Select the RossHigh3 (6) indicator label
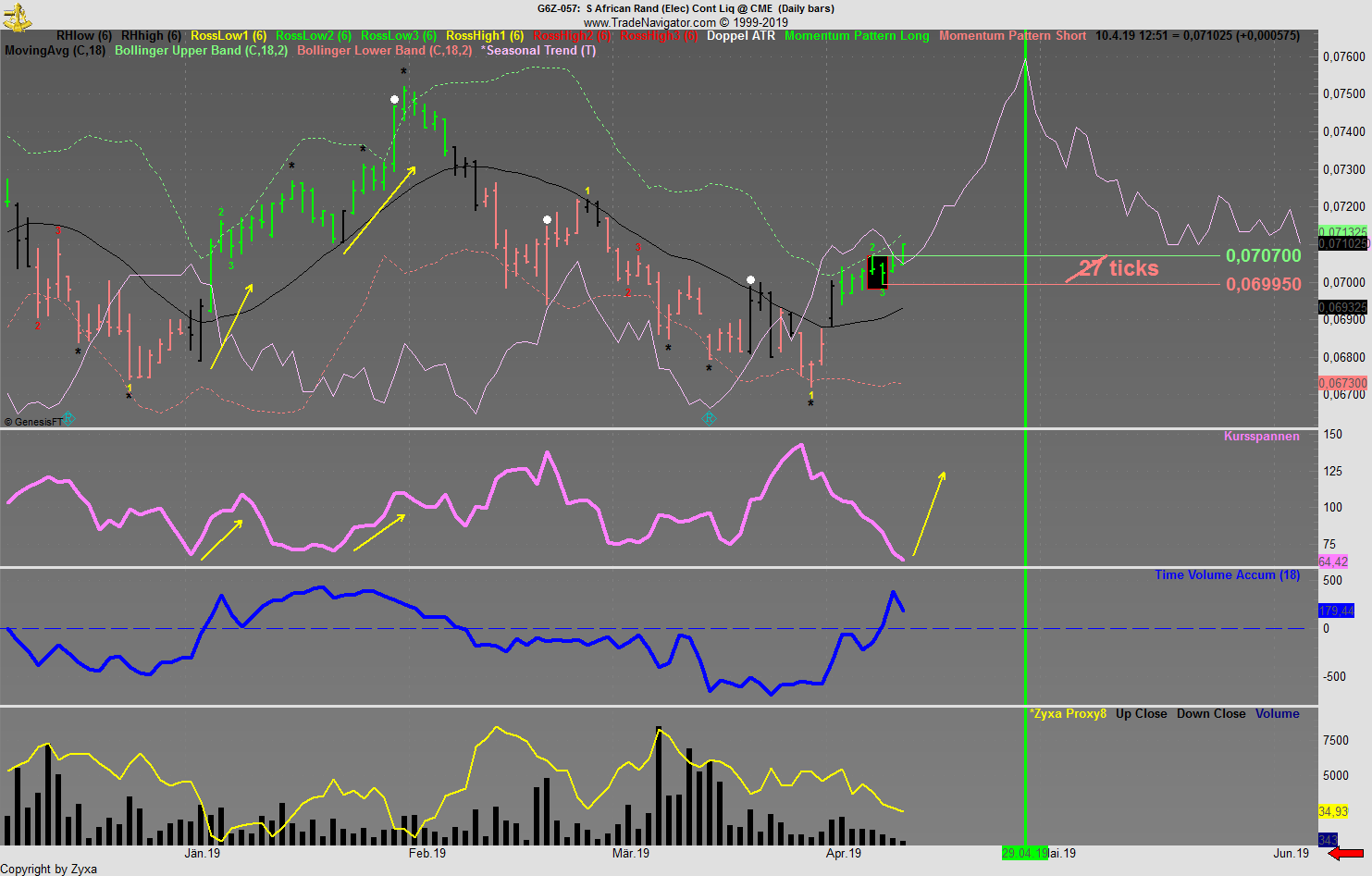Screen dimensions: 1372x876 [659, 36]
